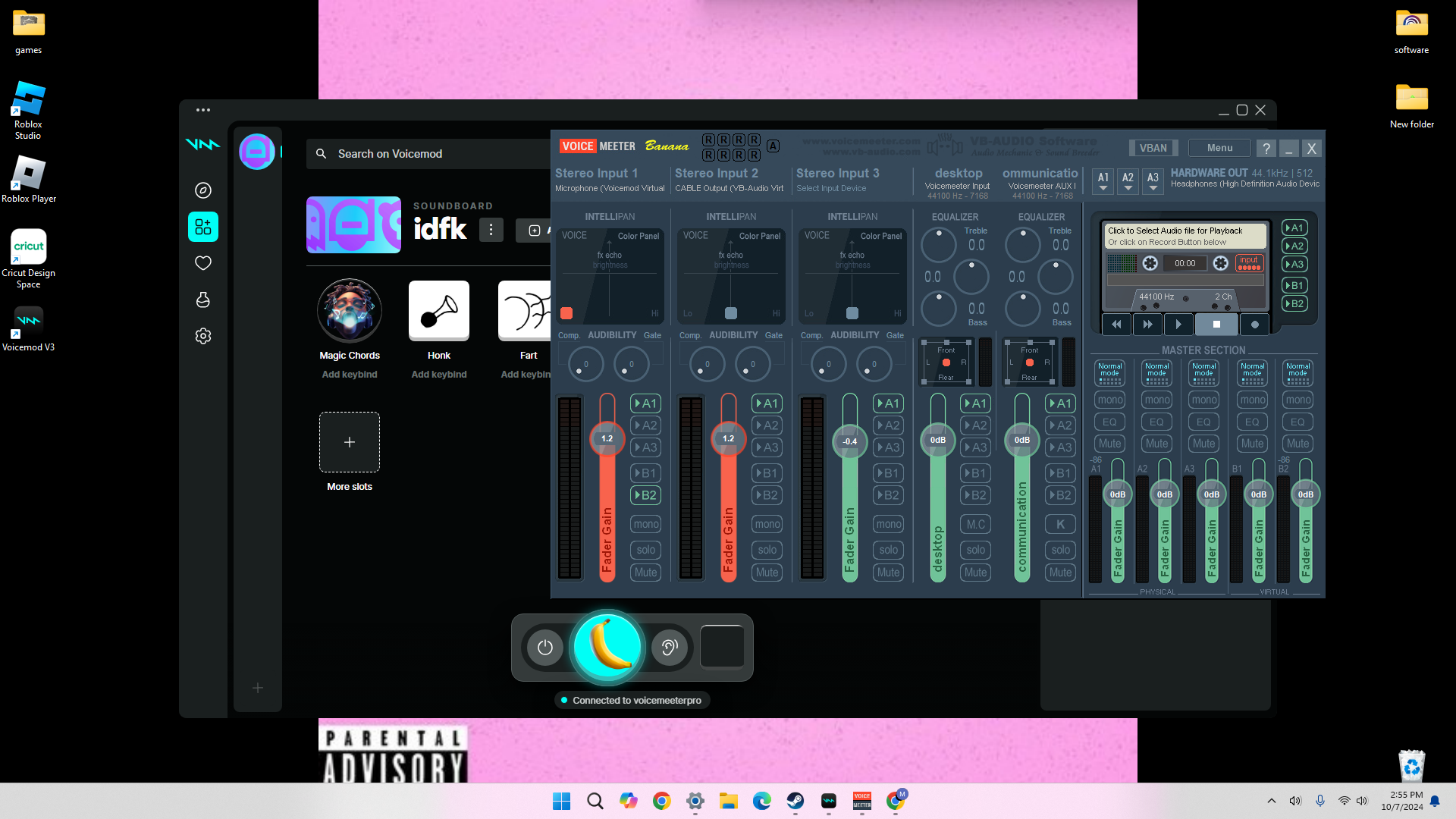Open Voicemod soundboard sidebar icon
This screenshot has height=819, width=1456.
pyautogui.click(x=203, y=227)
